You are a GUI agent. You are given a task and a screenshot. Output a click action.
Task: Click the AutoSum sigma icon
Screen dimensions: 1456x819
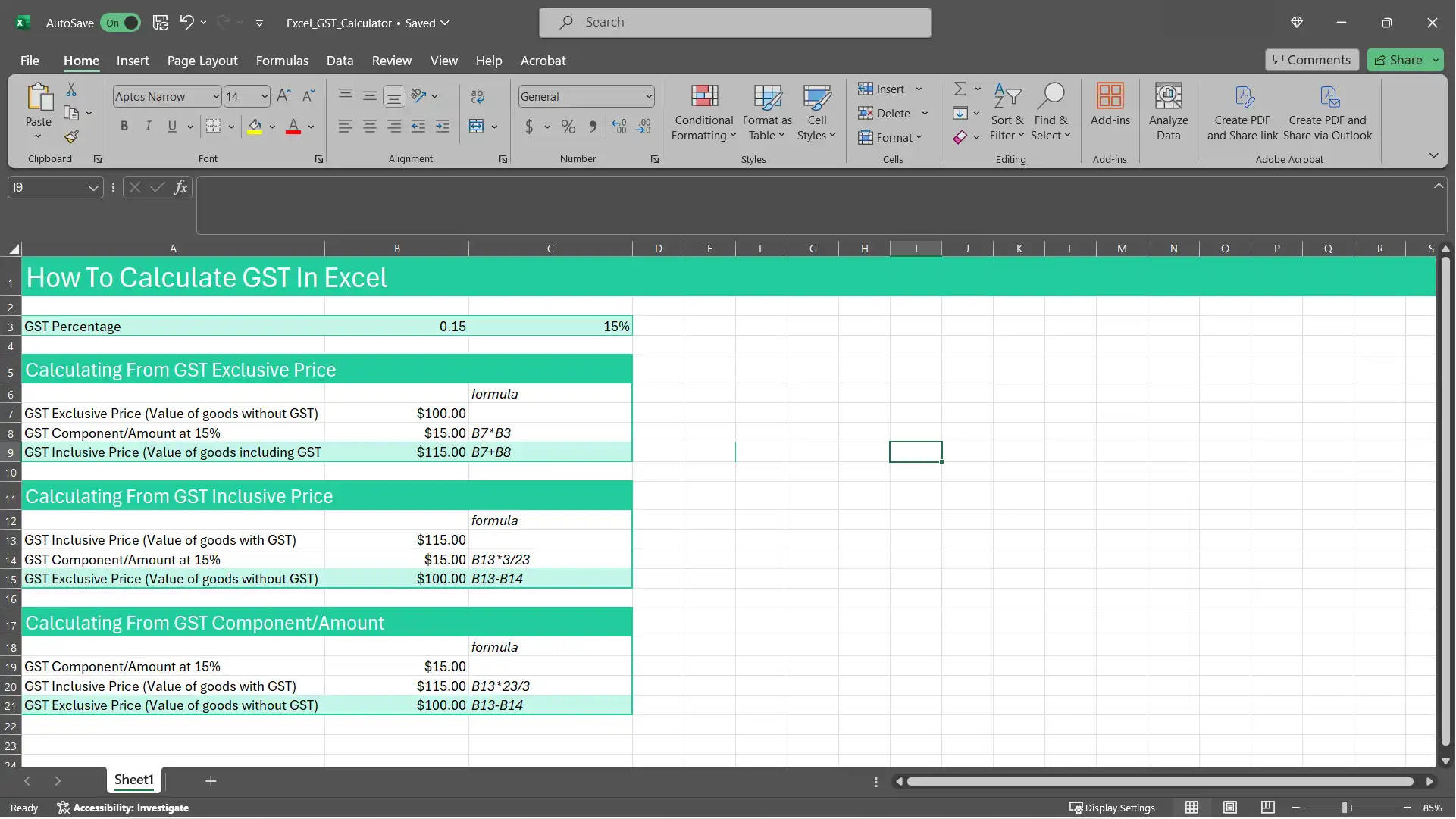[960, 89]
